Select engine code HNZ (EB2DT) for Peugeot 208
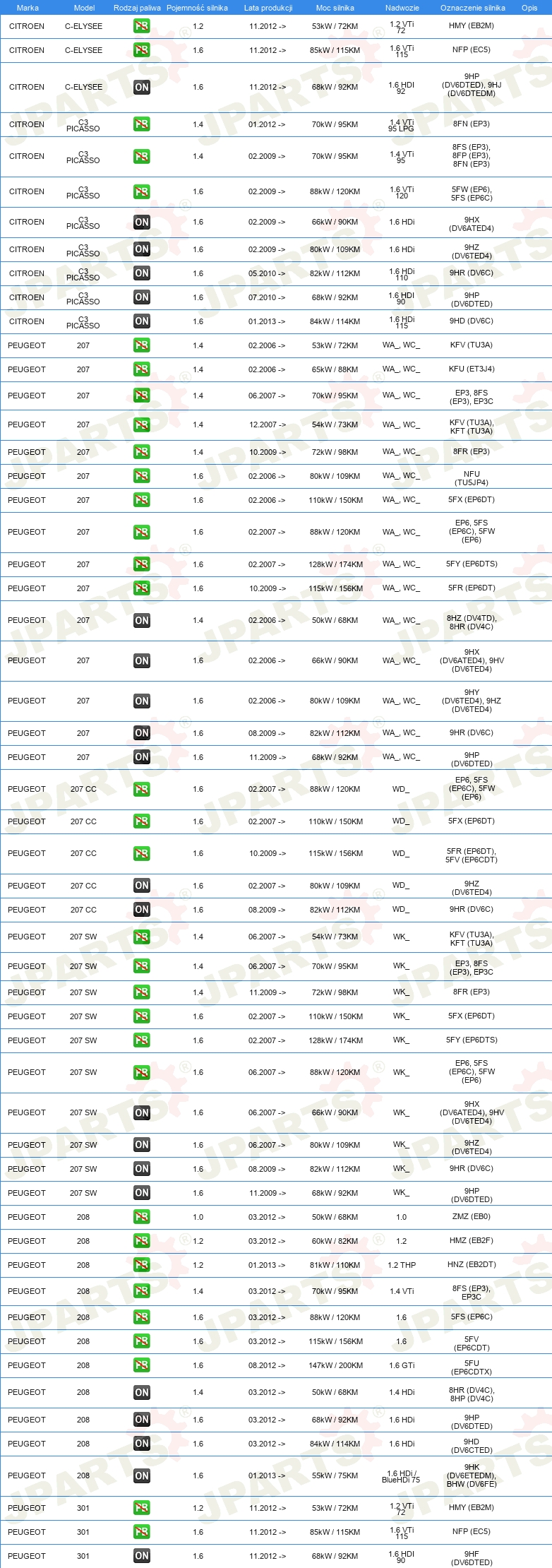This screenshot has width=552, height=1568. 472,1265
